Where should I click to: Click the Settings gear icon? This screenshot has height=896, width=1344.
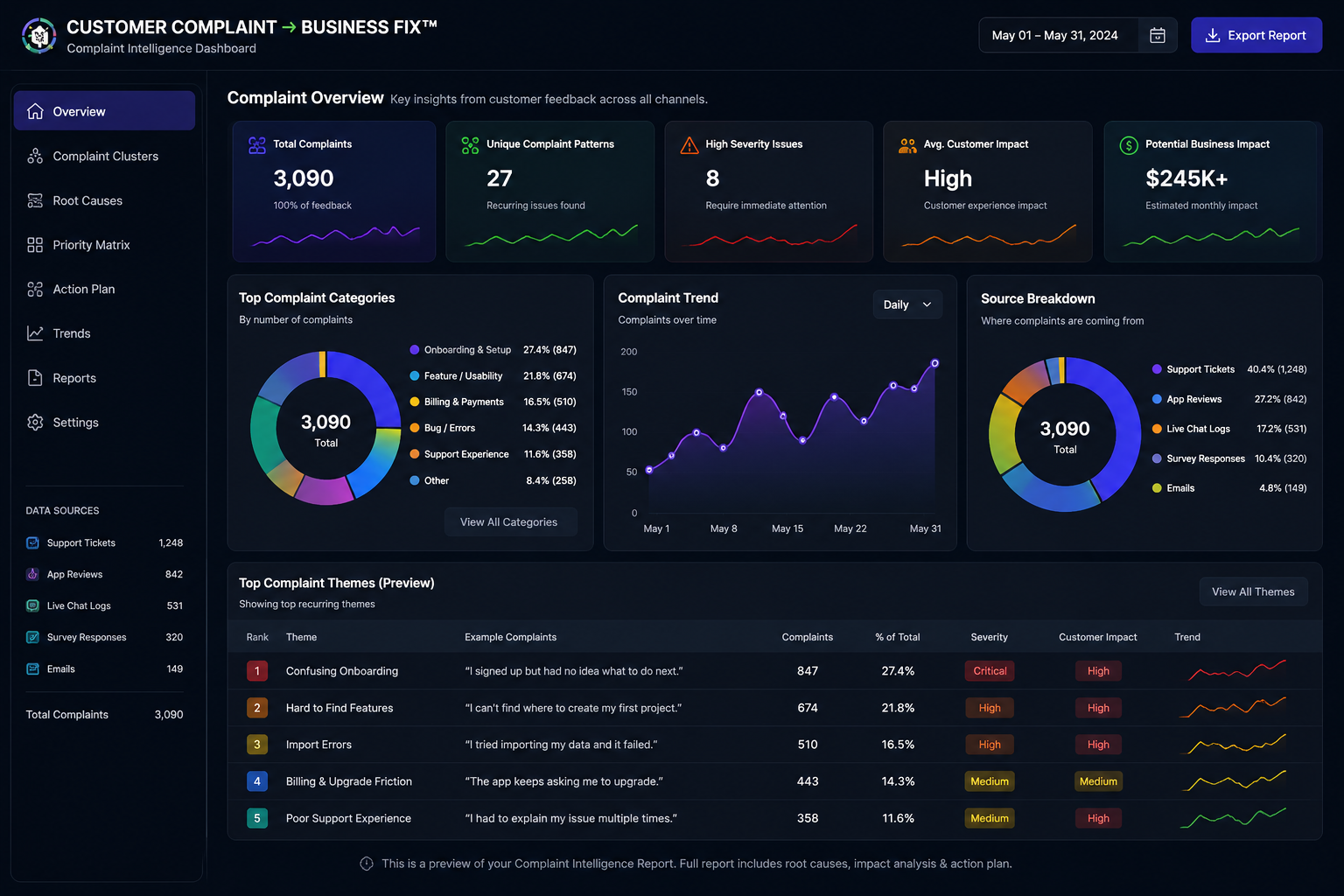pos(35,422)
